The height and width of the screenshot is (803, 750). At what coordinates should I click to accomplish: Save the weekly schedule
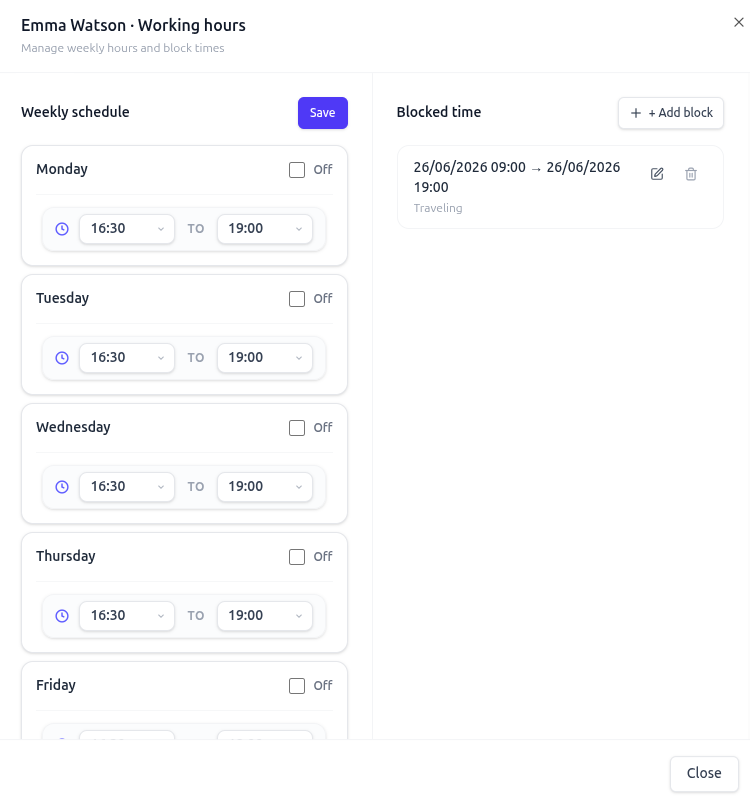pyautogui.click(x=323, y=113)
